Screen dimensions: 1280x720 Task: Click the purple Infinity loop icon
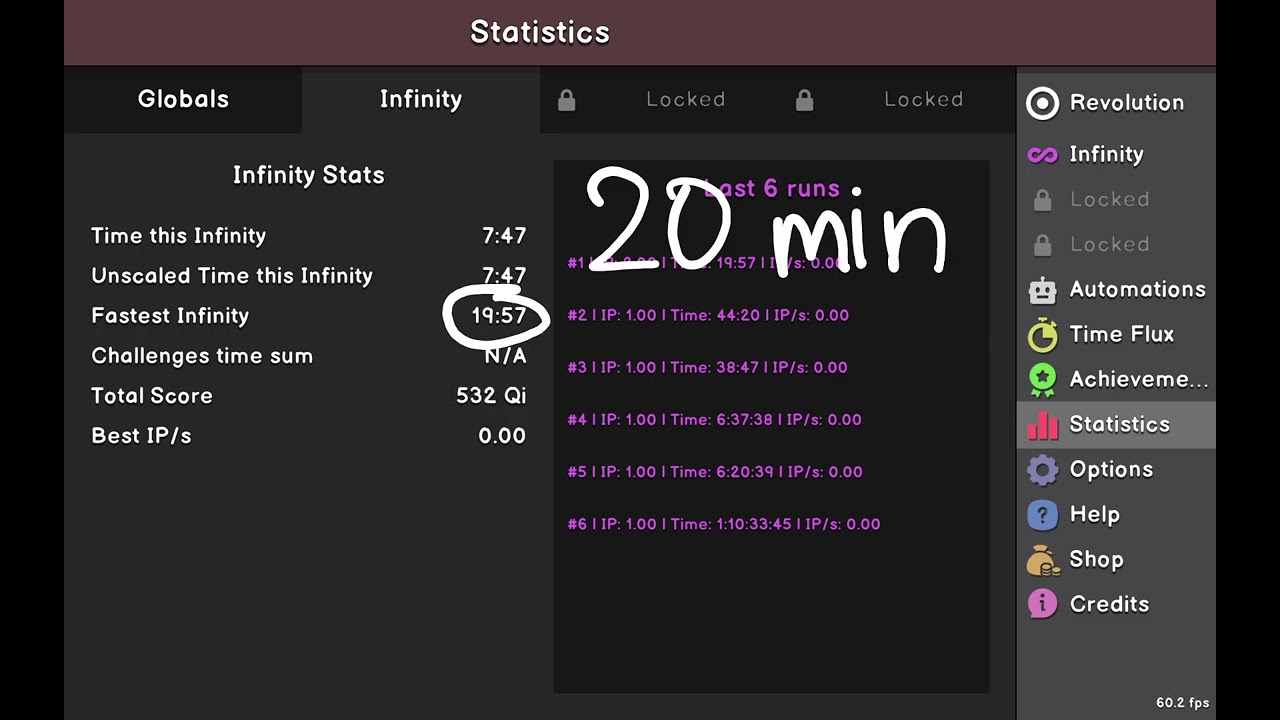(1042, 154)
